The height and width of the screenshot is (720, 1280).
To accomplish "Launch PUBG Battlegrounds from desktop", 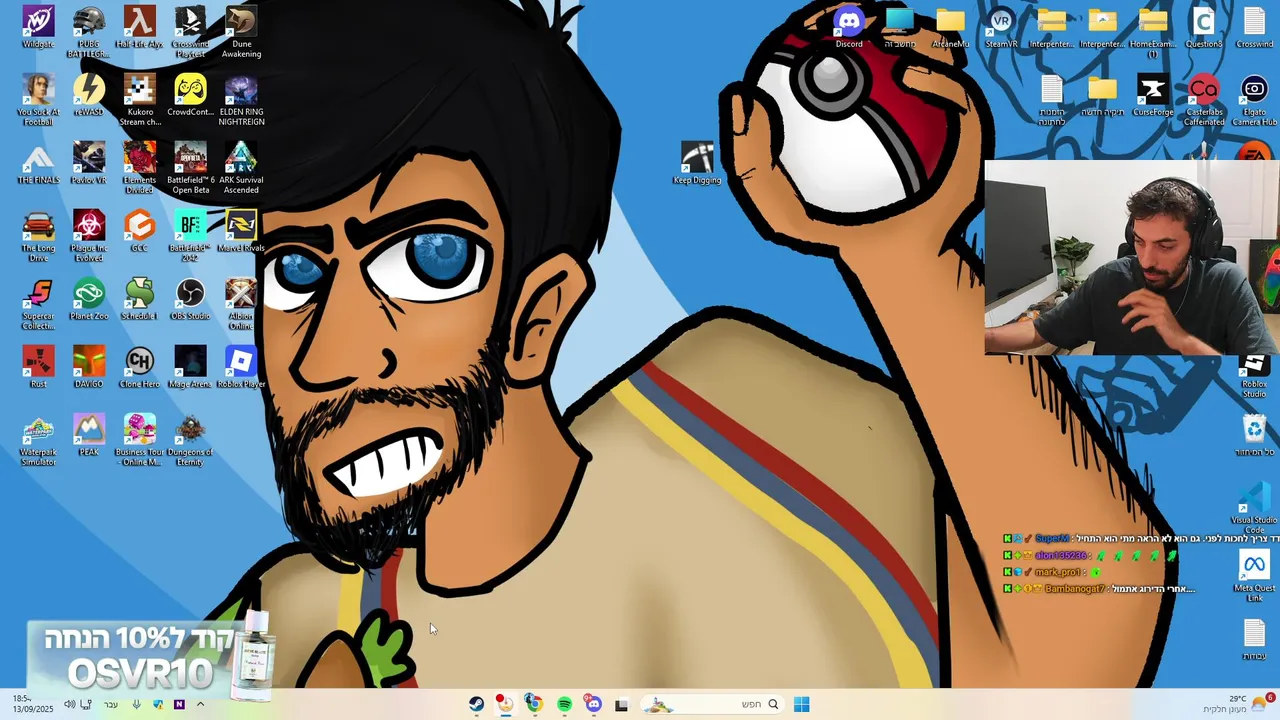I will (x=88, y=32).
